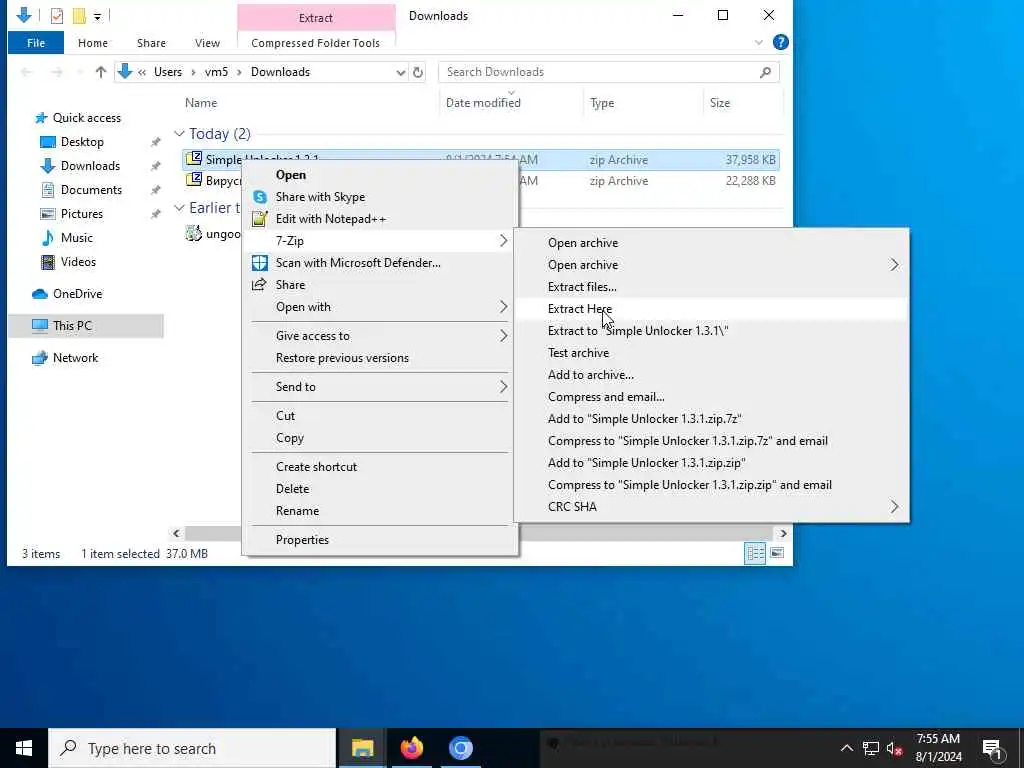This screenshot has width=1024, height=768.
Task: Collapse the Today (2) group
Action: coord(179,133)
